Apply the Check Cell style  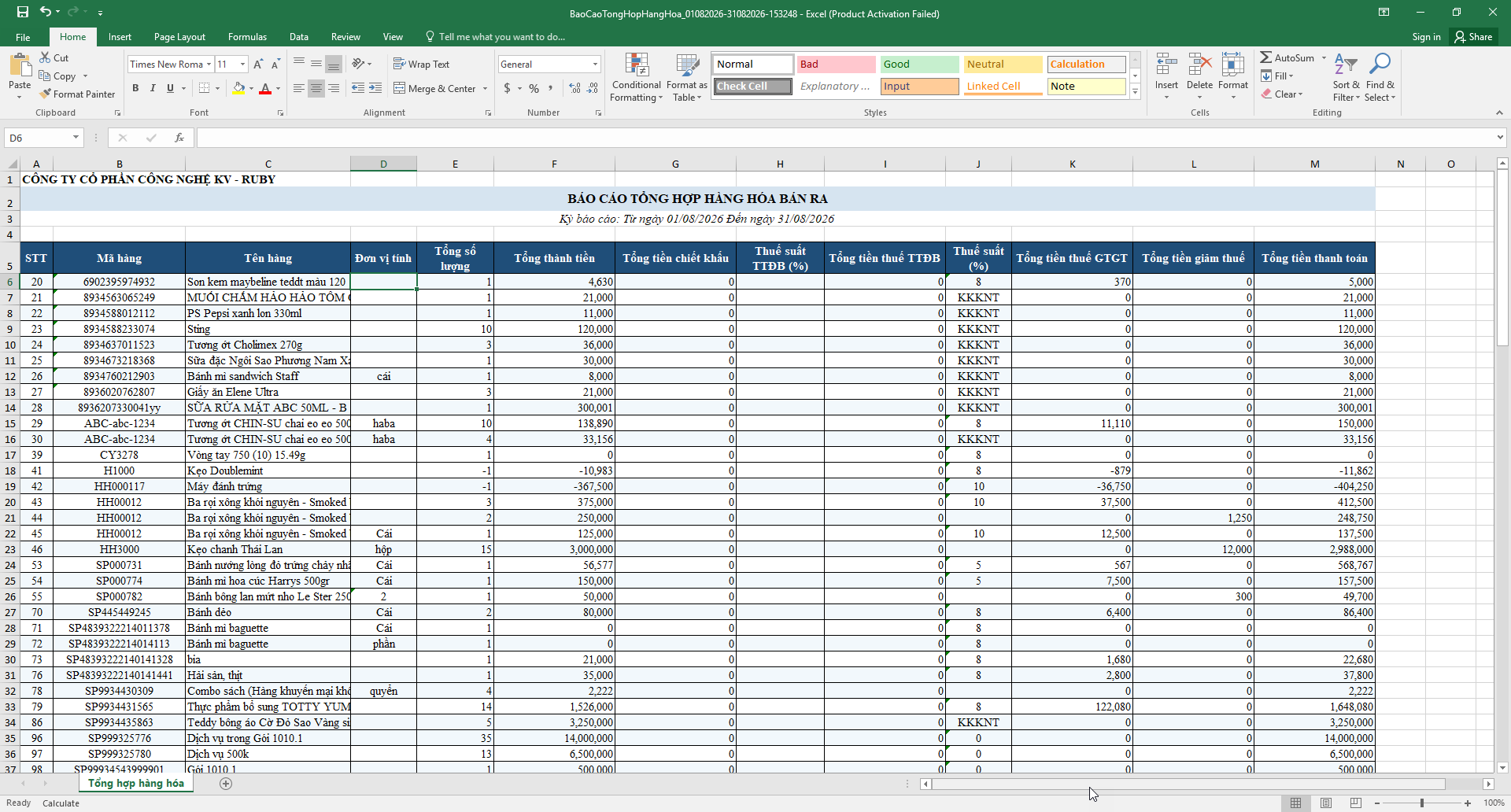click(x=753, y=87)
